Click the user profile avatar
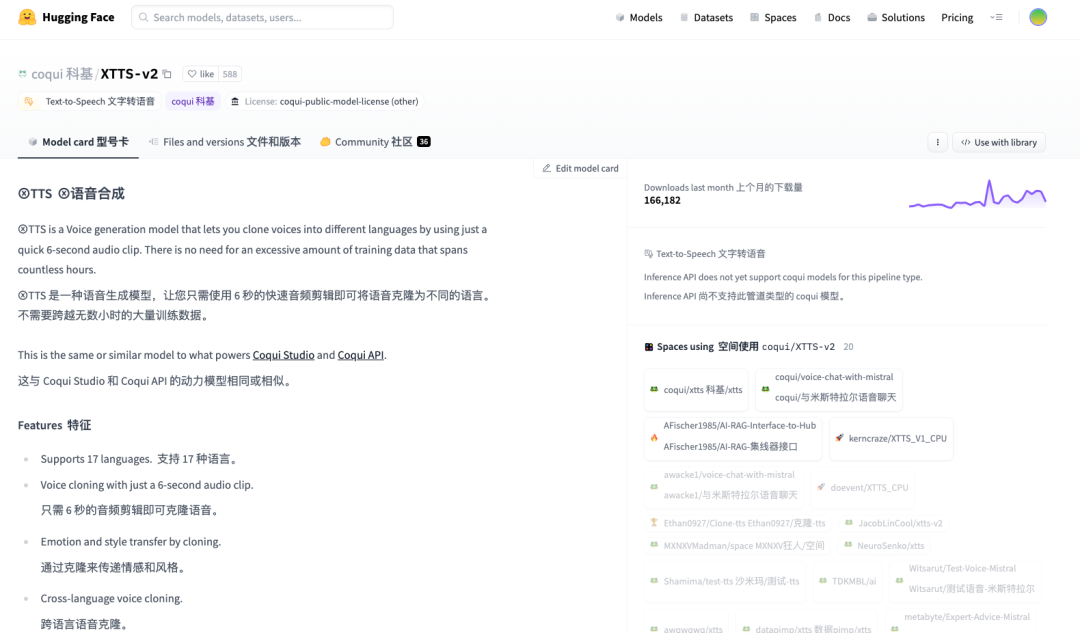The height and width of the screenshot is (633, 1080). [1038, 17]
